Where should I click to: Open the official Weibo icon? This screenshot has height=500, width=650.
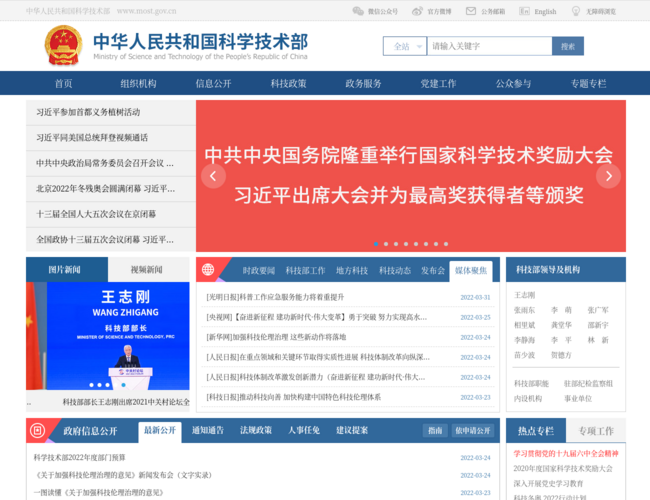pos(417,11)
